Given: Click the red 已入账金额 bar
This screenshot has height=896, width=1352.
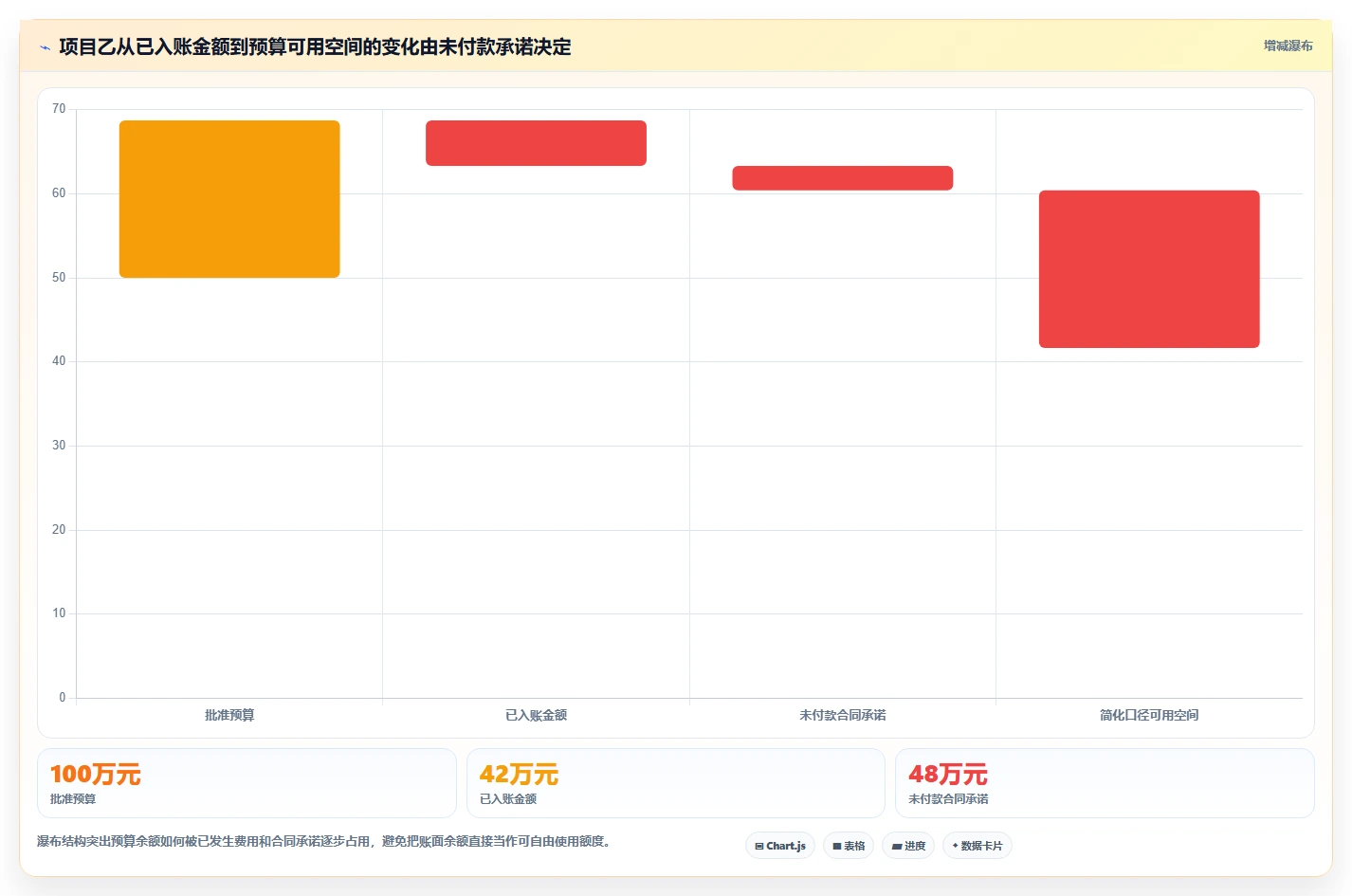Looking at the screenshot, I should [x=536, y=143].
